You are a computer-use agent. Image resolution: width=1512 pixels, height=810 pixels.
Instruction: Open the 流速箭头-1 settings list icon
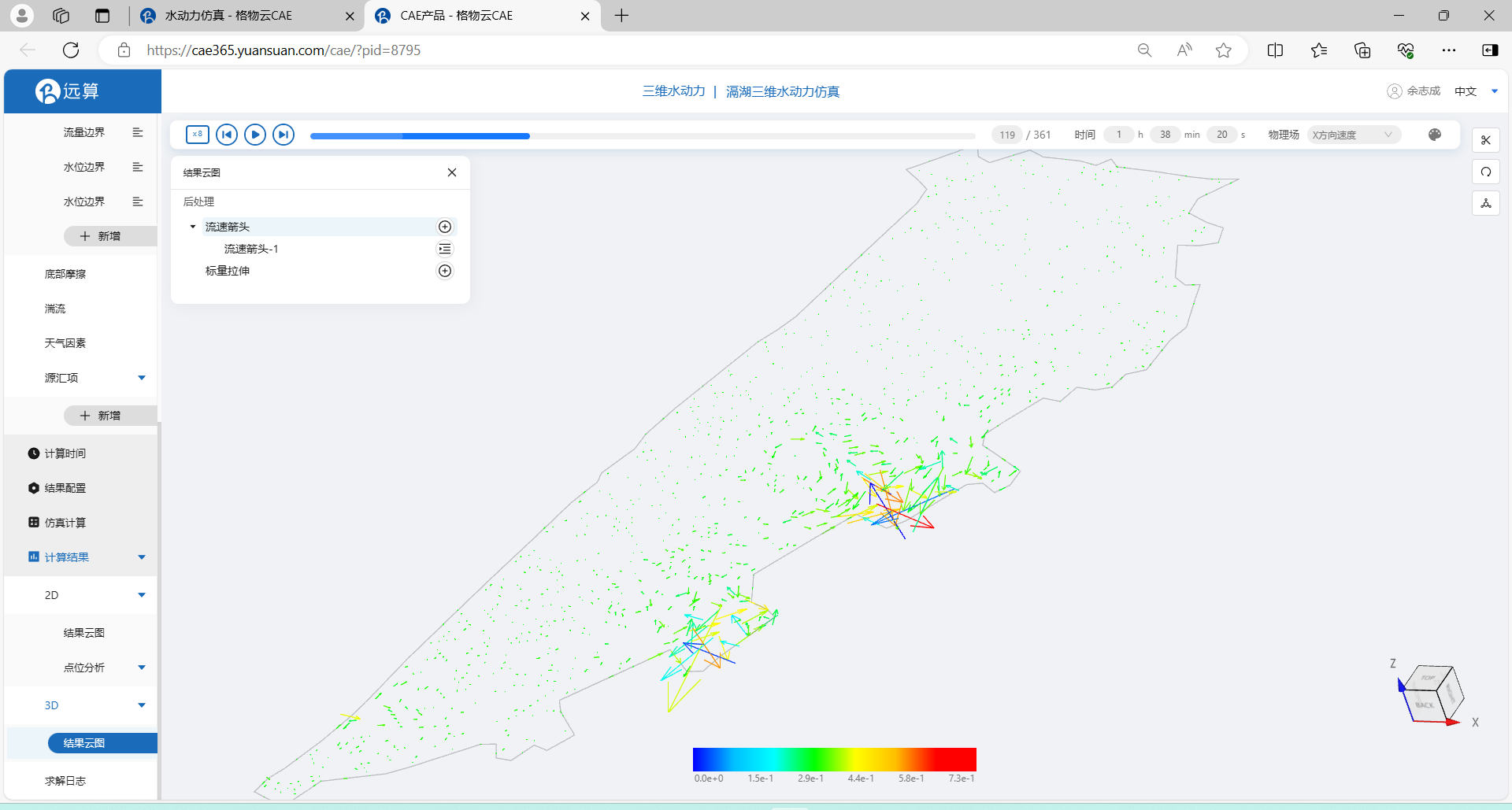coord(445,249)
